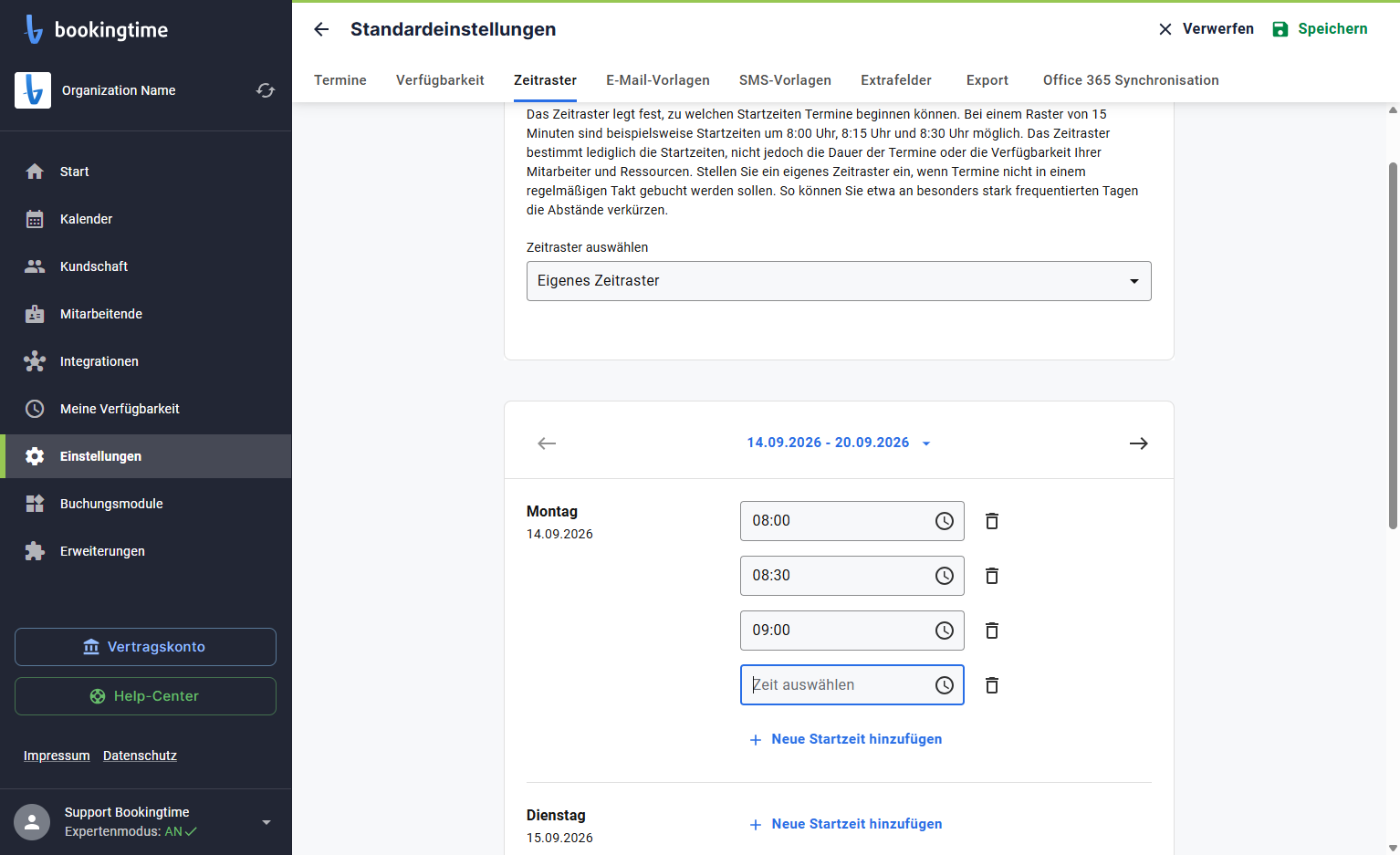
Task: Add new start time for Montag
Action: pyautogui.click(x=845, y=739)
